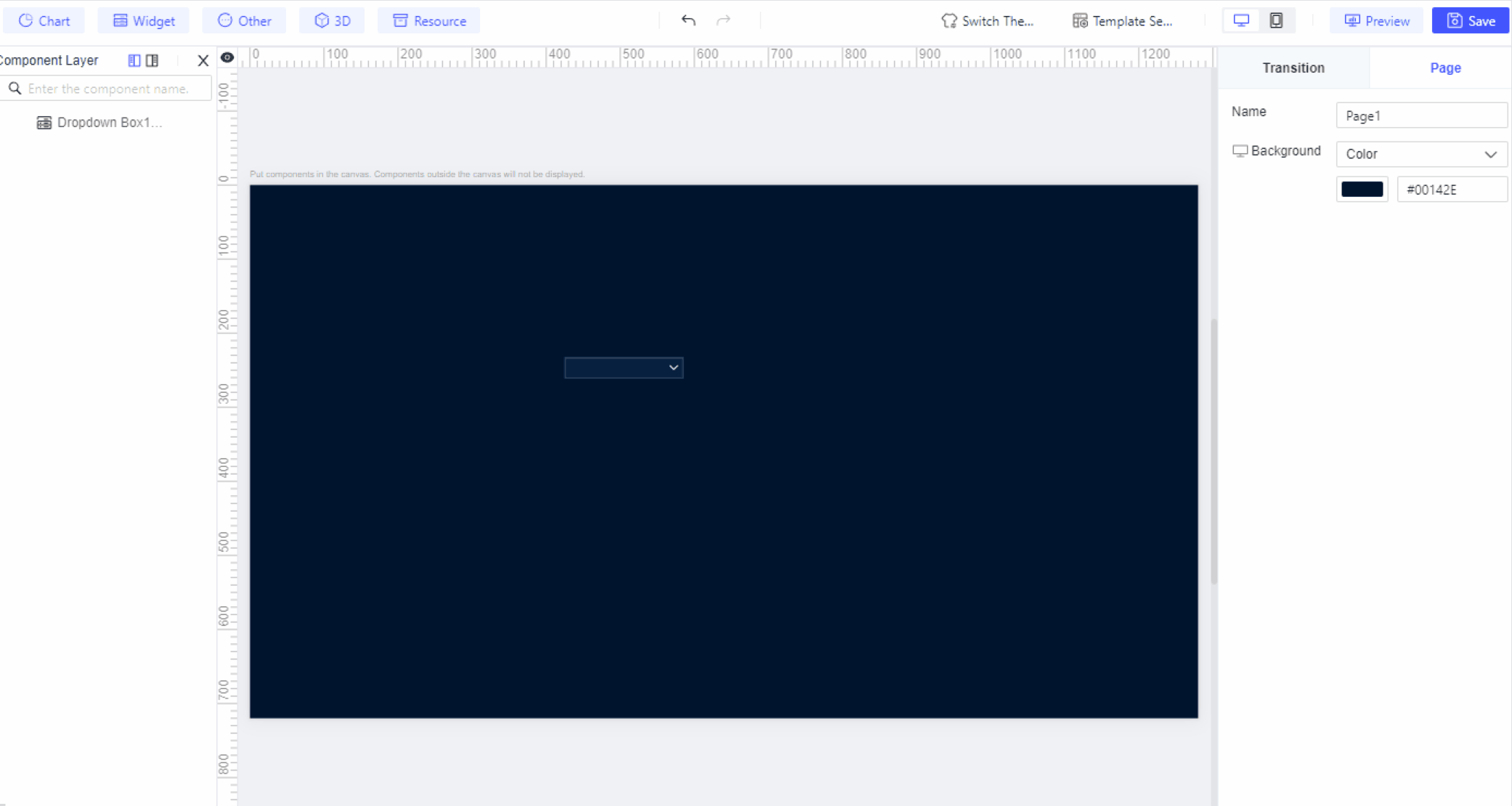The width and height of the screenshot is (1512, 806).
Task: Save the dashboard
Action: pos(1471,21)
